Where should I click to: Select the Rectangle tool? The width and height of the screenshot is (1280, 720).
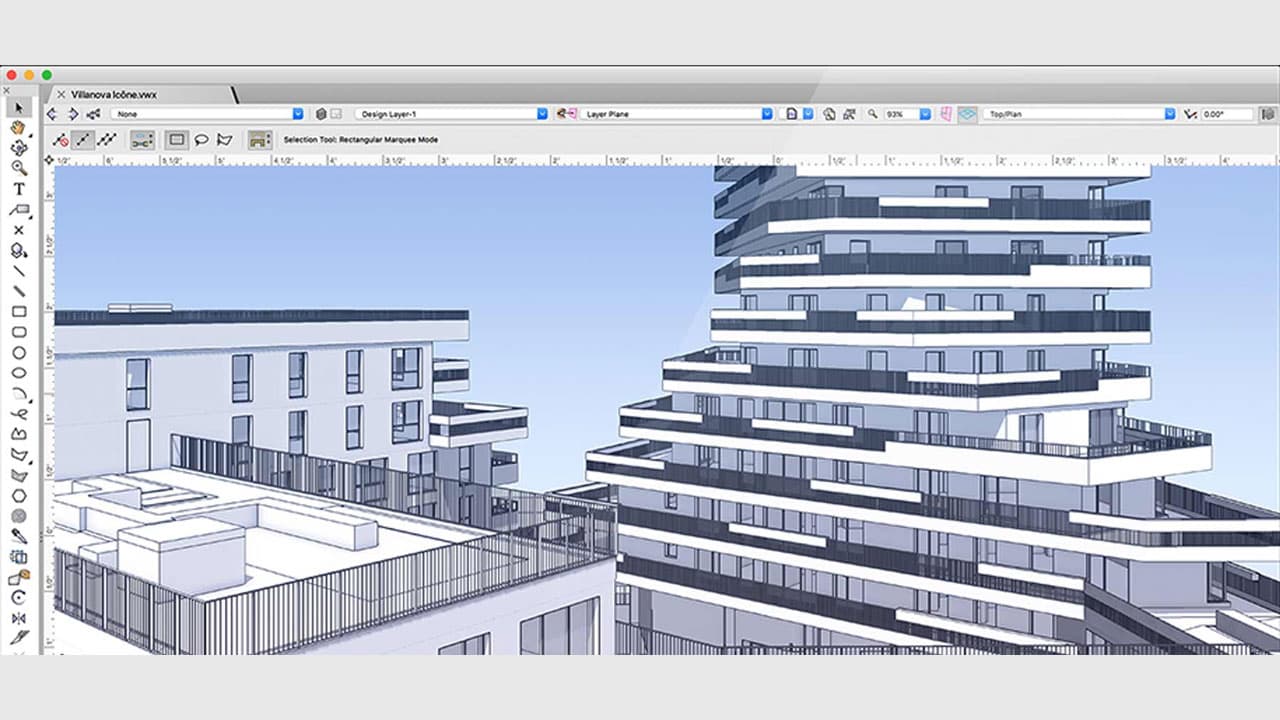(x=17, y=311)
